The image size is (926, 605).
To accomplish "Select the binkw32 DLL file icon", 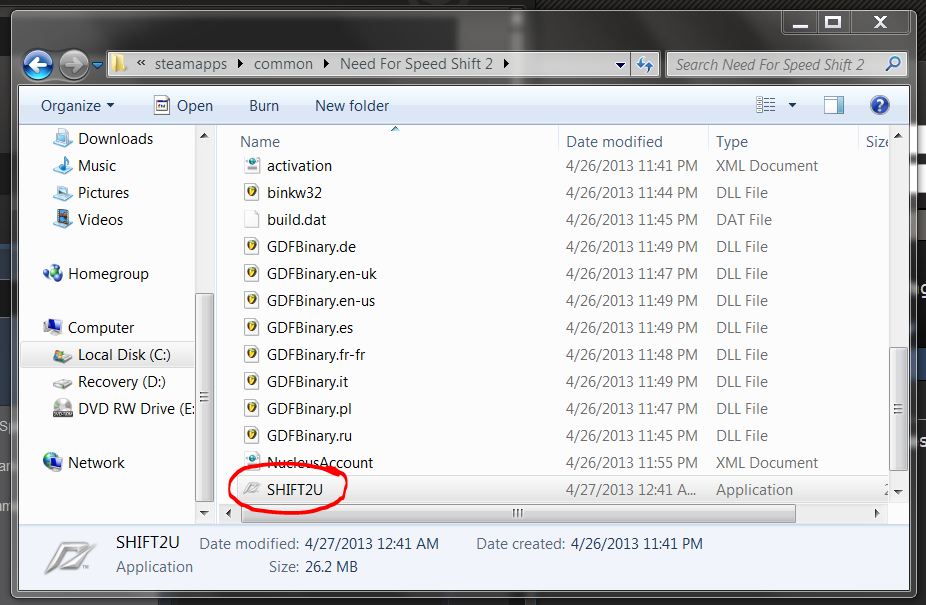I will pos(252,193).
